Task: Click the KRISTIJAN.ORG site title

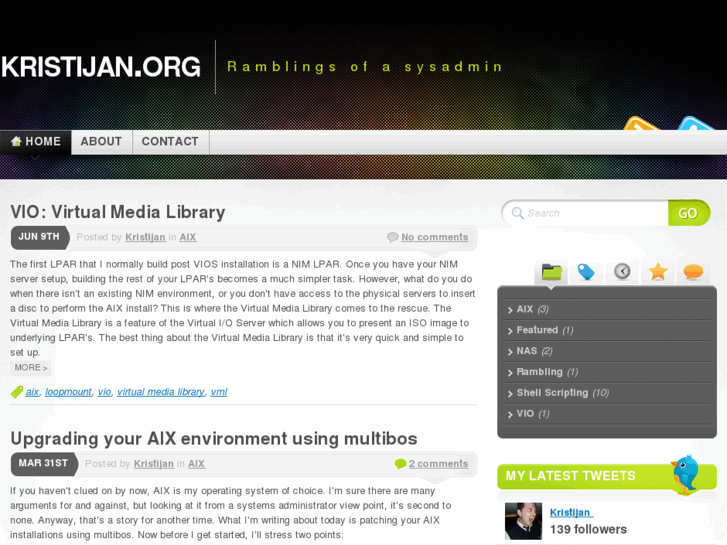Action: click(101, 67)
